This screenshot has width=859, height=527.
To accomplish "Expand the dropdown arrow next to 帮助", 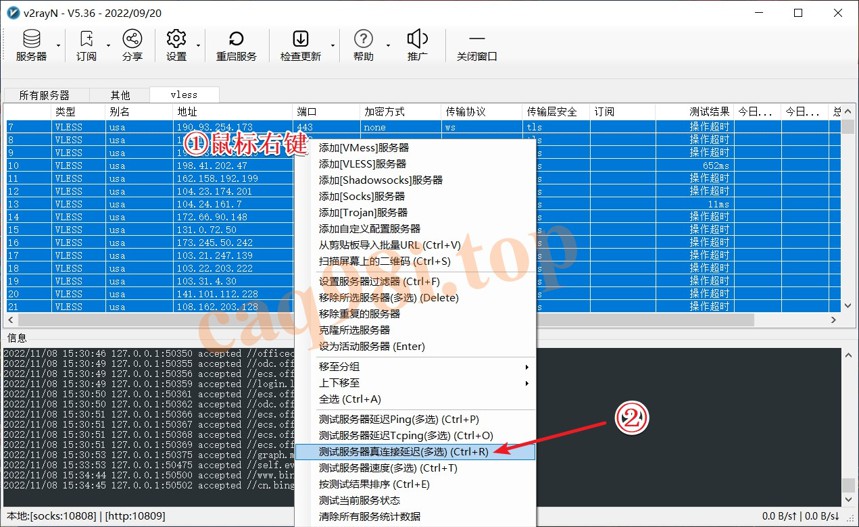I will 388,45.
